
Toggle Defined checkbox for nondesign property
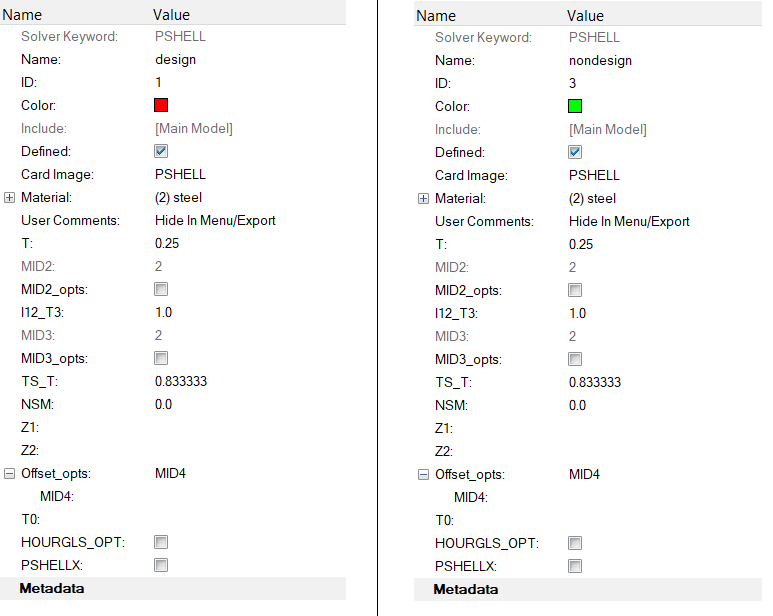575,152
